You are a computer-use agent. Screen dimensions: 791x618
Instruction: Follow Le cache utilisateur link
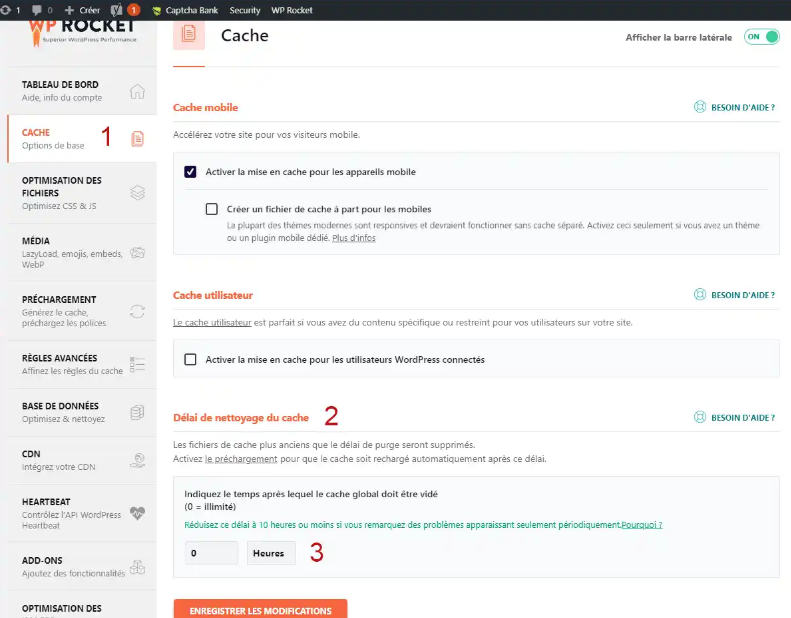(212, 322)
